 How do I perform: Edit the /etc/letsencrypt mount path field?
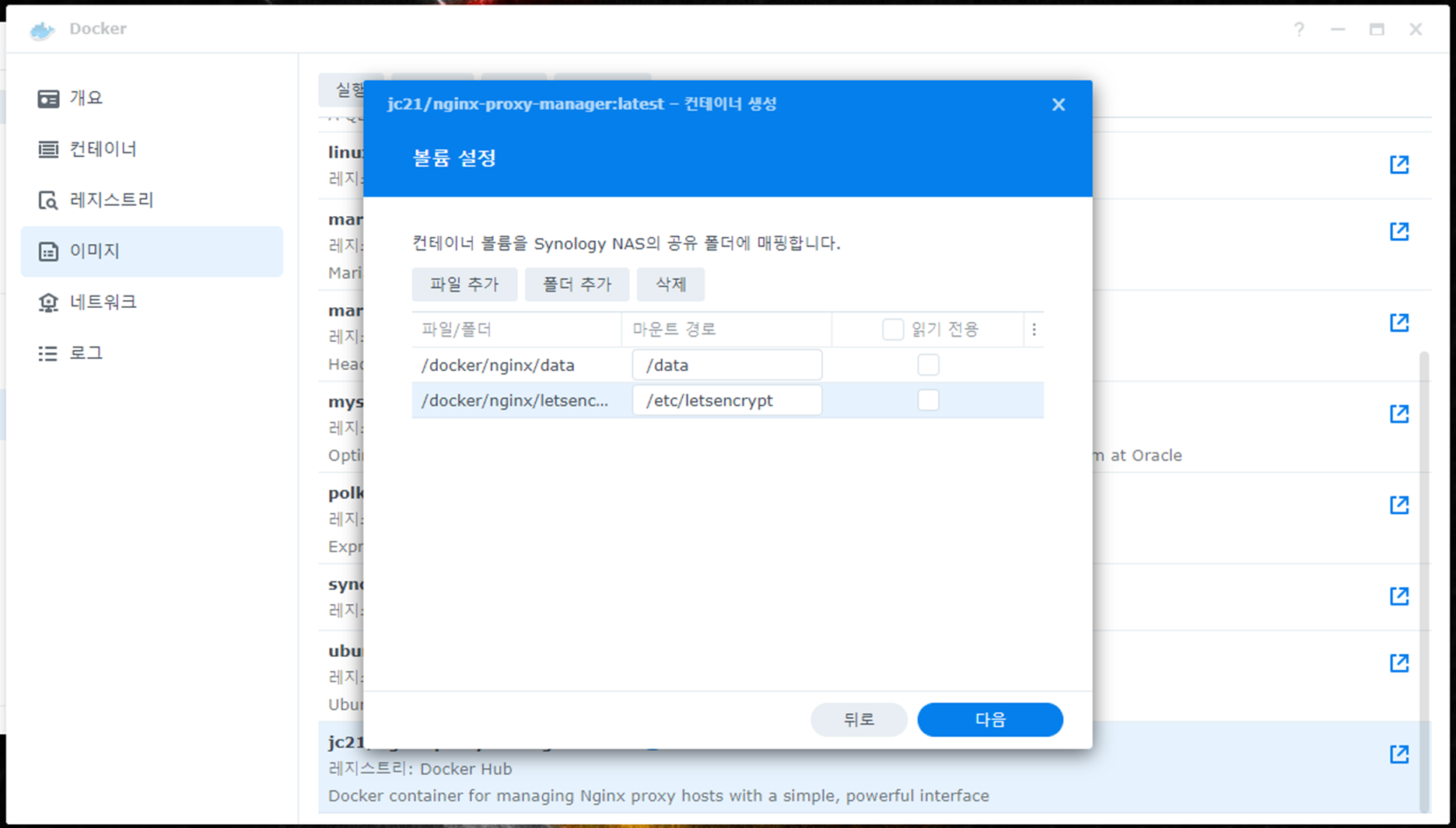click(x=727, y=400)
